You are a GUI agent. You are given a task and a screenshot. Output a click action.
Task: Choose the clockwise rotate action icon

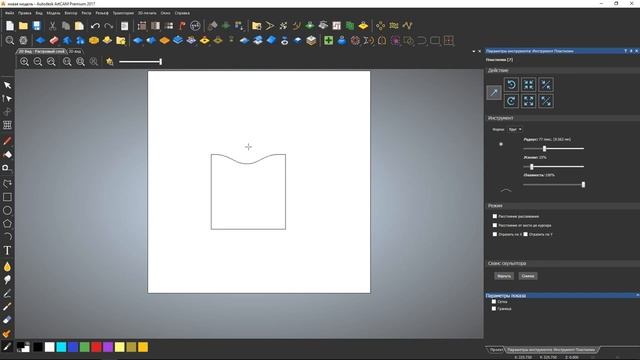(x=511, y=101)
